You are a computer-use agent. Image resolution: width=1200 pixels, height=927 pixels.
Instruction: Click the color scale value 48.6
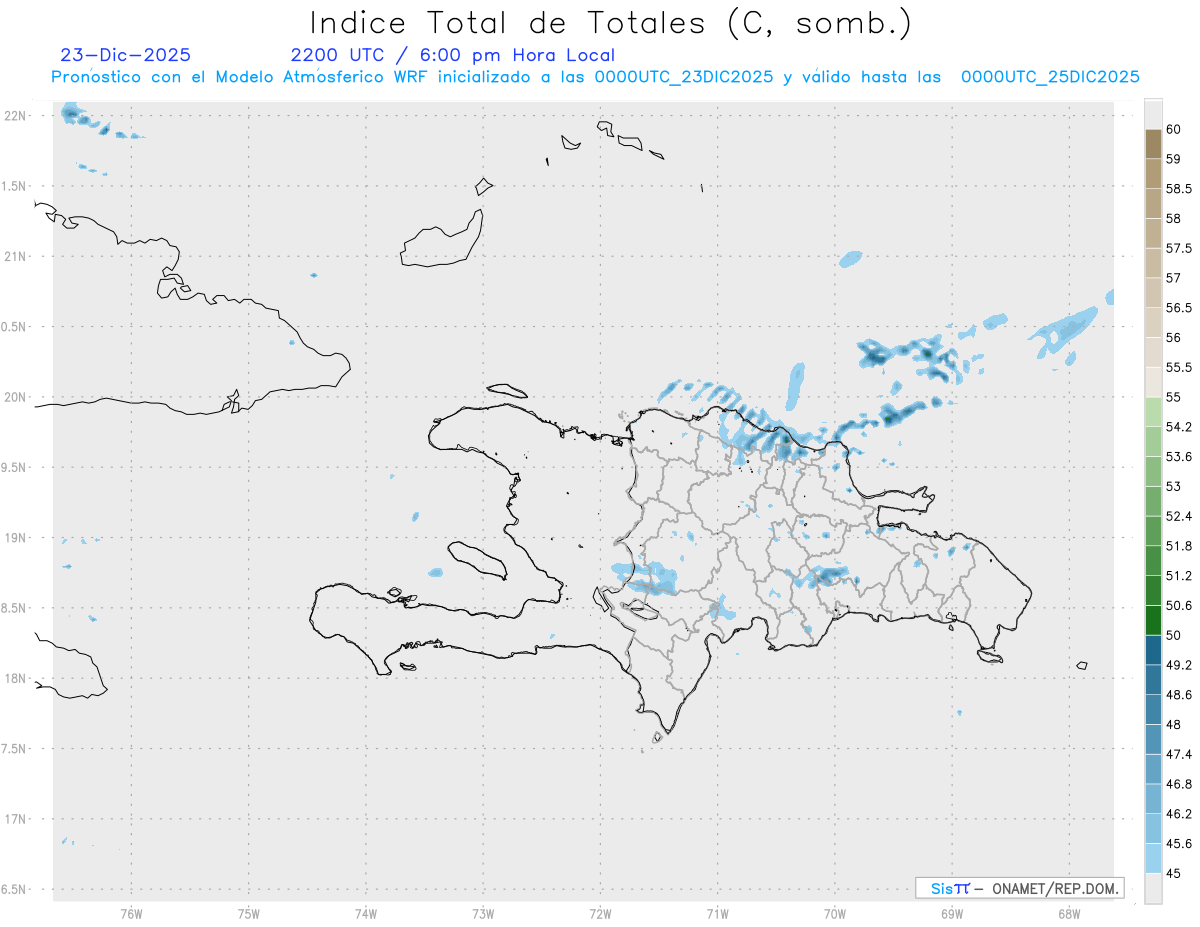pos(1178,695)
